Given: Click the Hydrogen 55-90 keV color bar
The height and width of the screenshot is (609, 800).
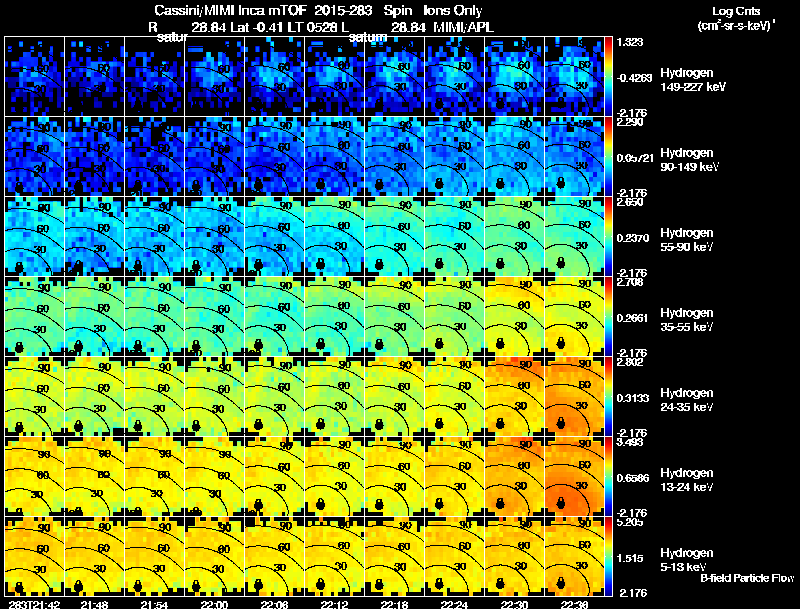Looking at the screenshot, I should [608, 237].
